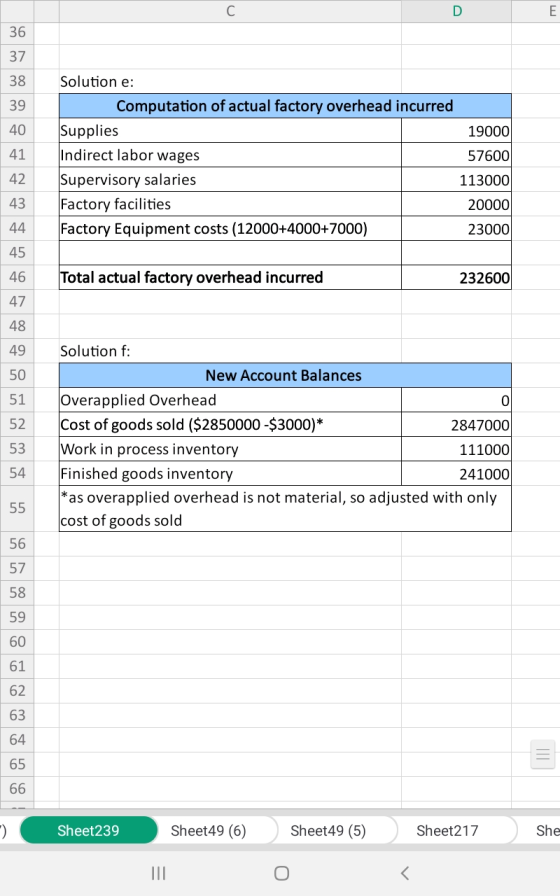Tap the Android recent apps navigation icon
The height and width of the screenshot is (896, 560).
(x=158, y=873)
